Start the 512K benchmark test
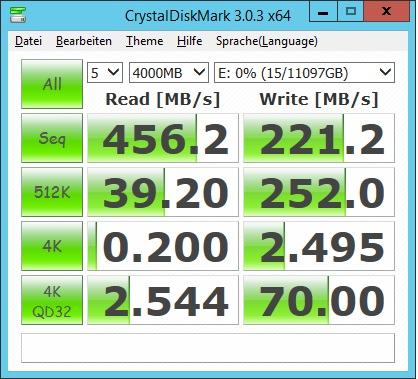Viewport: 418px width, 379px height. point(52,192)
